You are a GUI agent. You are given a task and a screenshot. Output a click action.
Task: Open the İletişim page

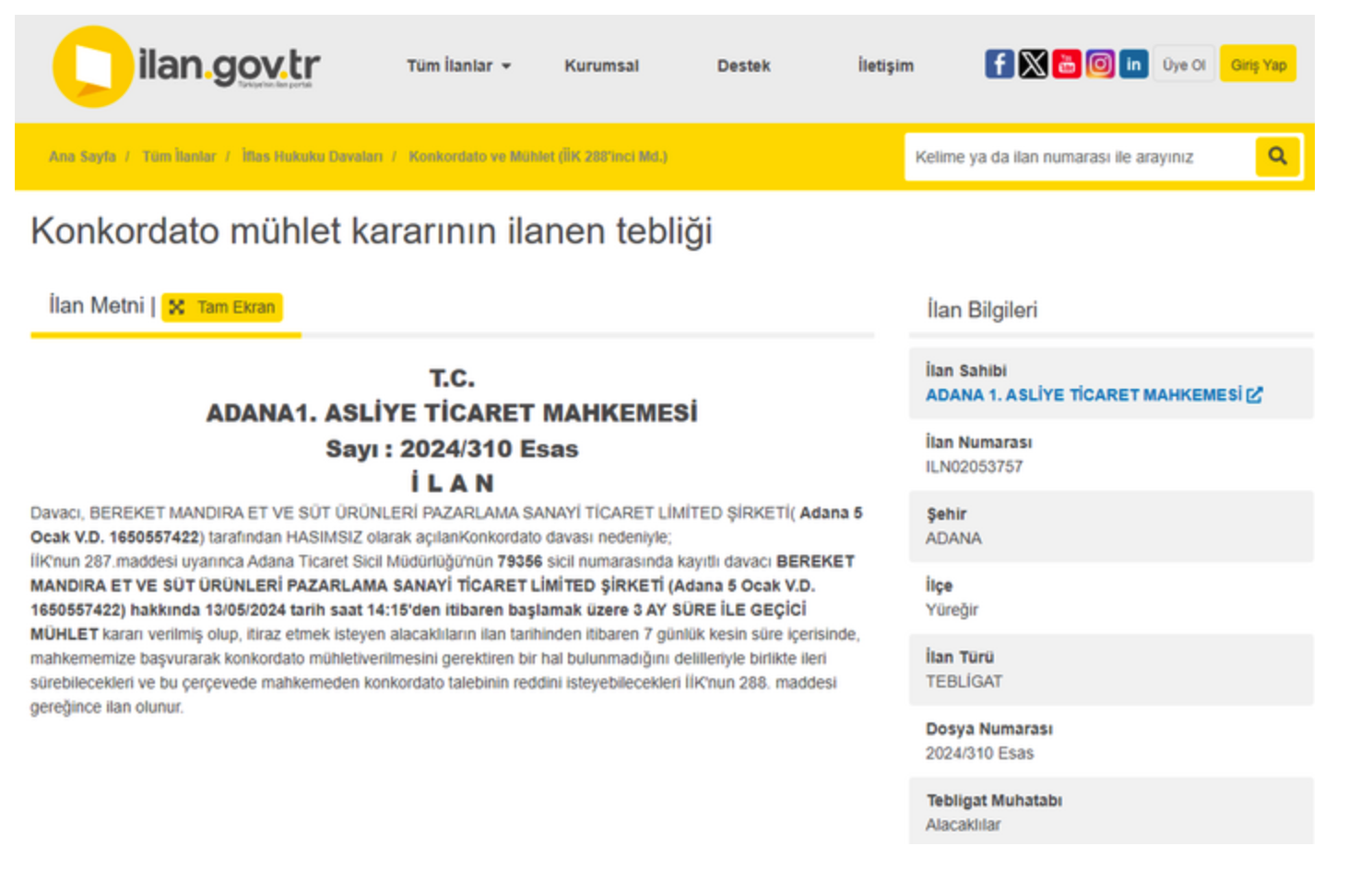pyautogui.click(x=886, y=65)
